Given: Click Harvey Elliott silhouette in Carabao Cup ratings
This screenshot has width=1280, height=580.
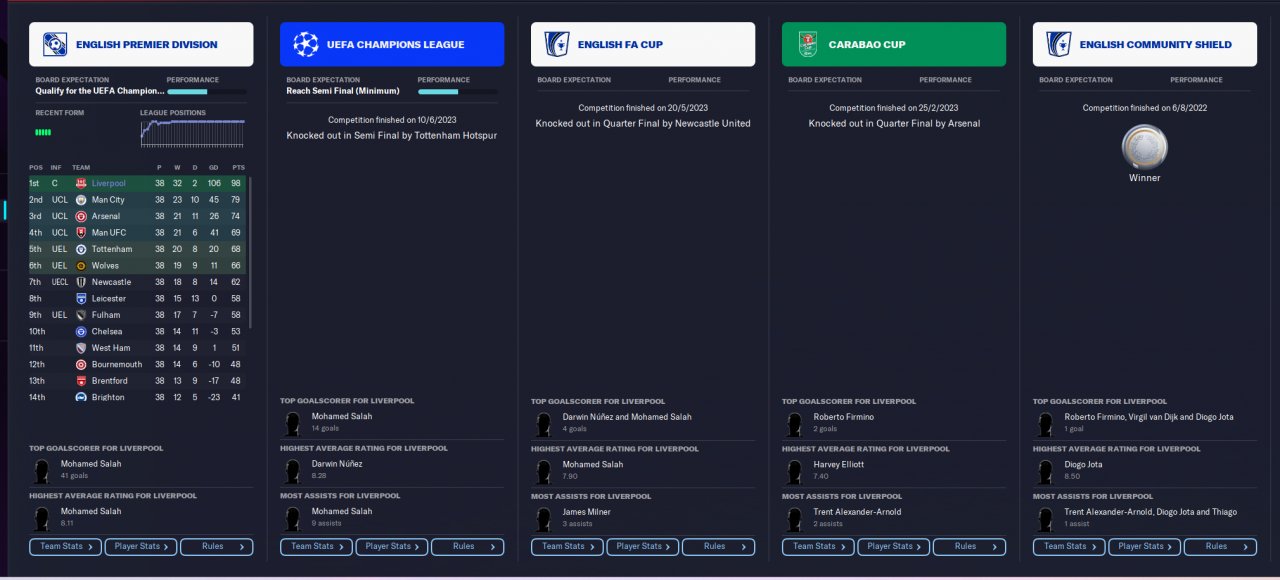Looking at the screenshot, I should [795, 471].
